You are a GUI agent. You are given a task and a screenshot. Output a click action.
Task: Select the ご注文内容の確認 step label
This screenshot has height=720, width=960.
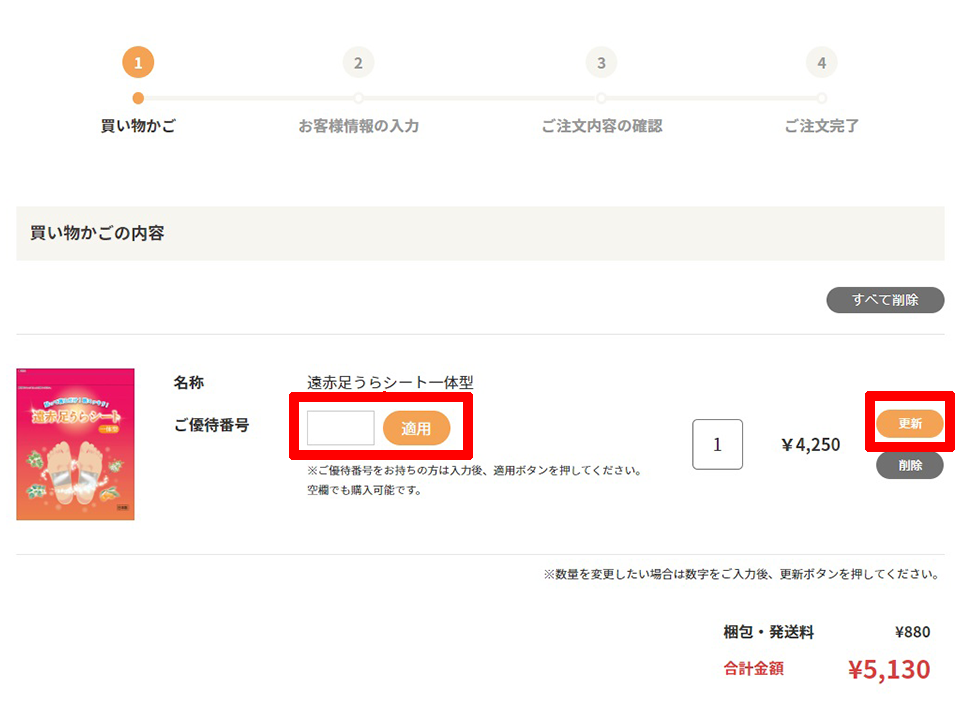pos(602,126)
